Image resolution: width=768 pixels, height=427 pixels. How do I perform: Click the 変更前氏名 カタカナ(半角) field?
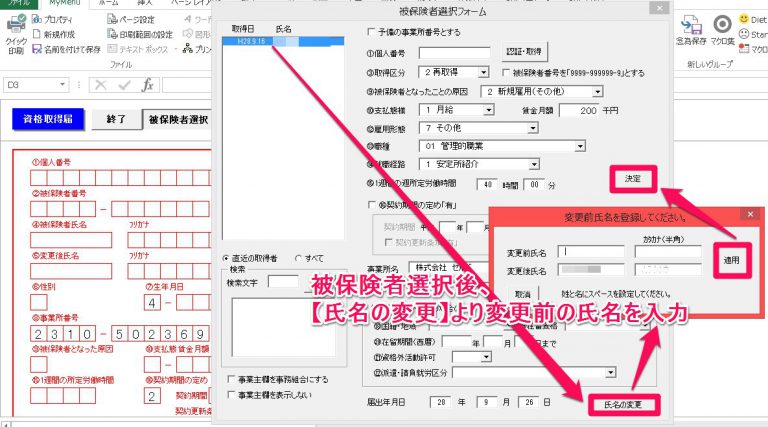[668, 252]
